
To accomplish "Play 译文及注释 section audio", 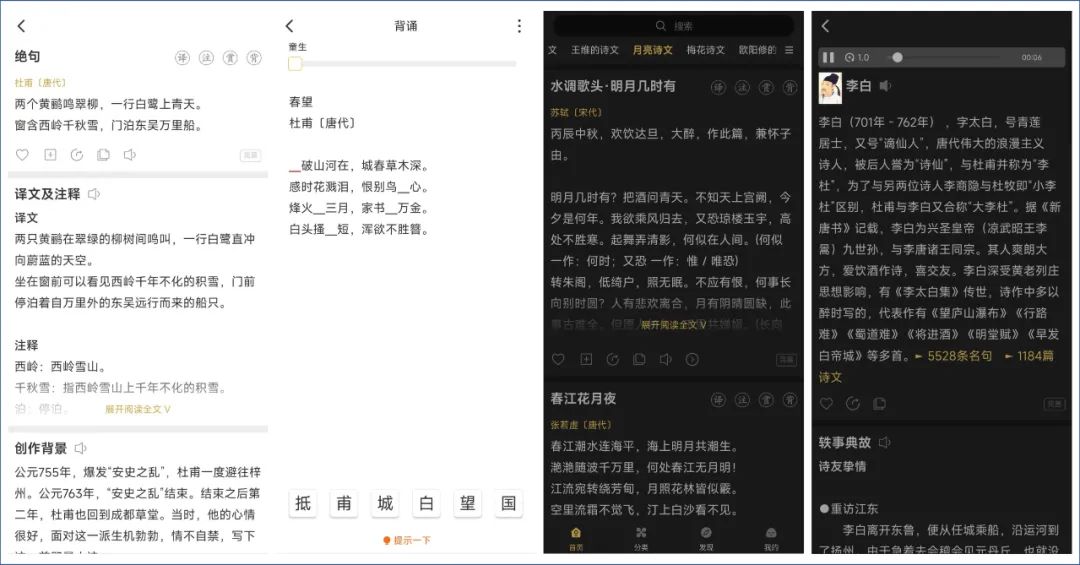I will click(94, 194).
